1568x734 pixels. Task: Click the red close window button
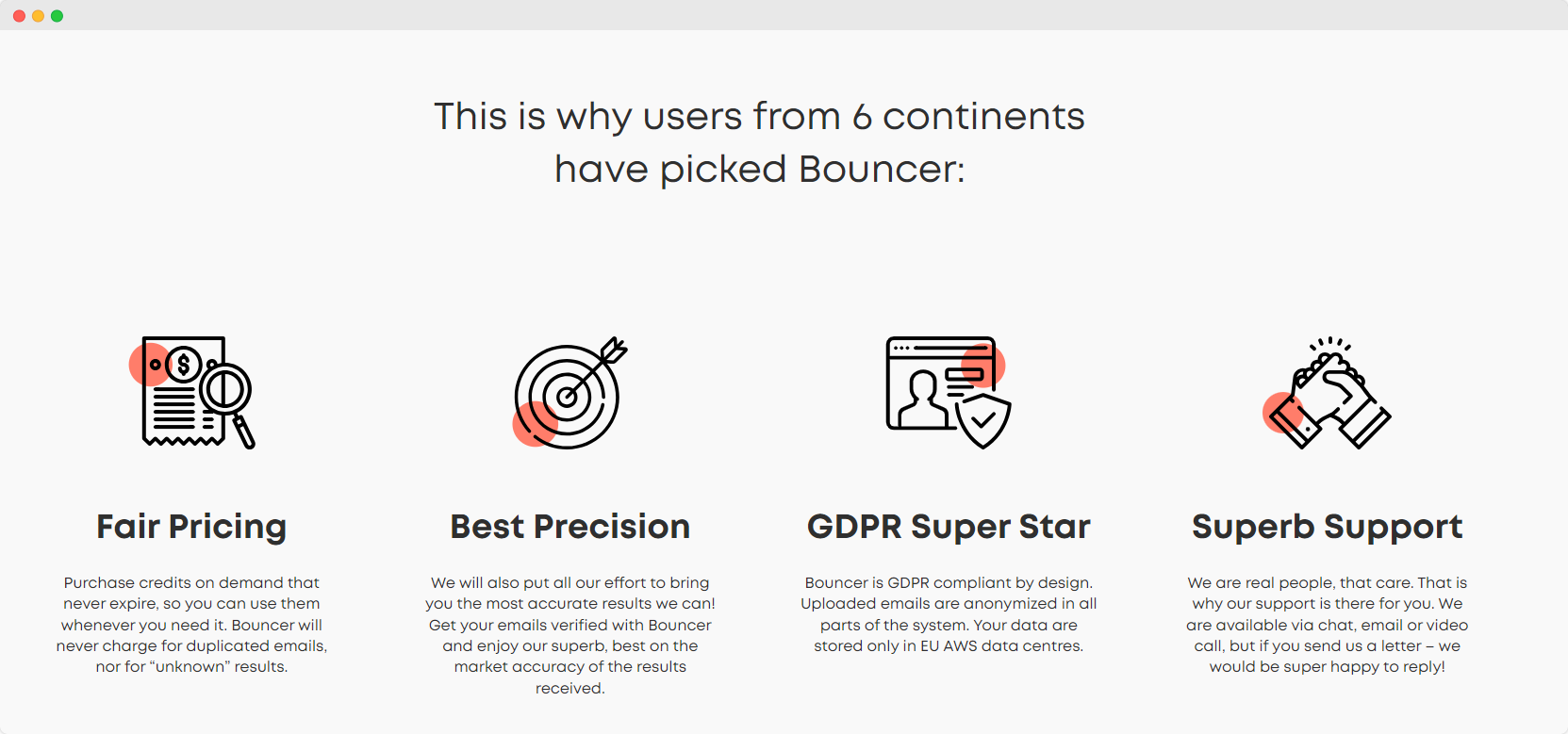click(19, 16)
